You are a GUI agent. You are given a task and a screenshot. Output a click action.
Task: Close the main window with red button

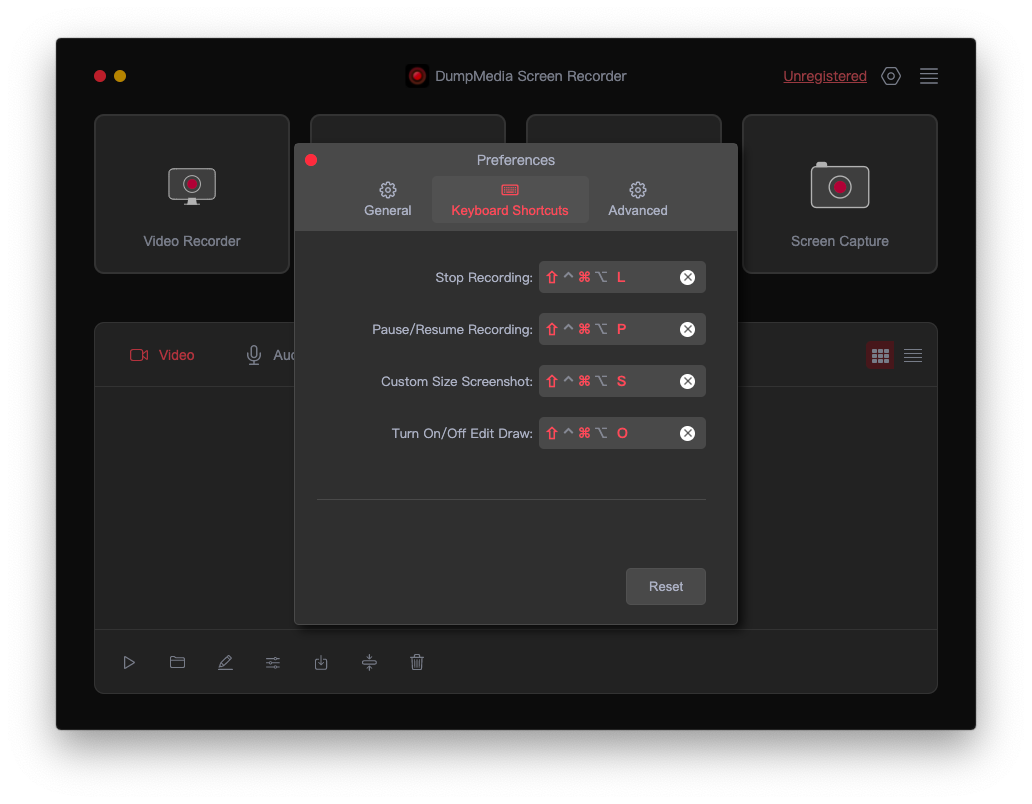100,76
